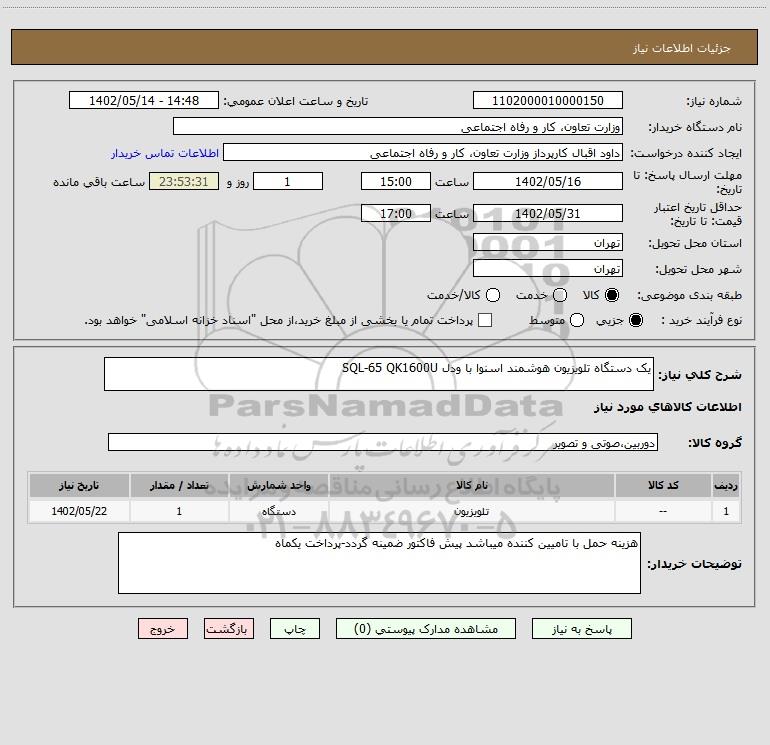
Task: Click the کد کالا column header
Action: pyautogui.click(x=663, y=485)
